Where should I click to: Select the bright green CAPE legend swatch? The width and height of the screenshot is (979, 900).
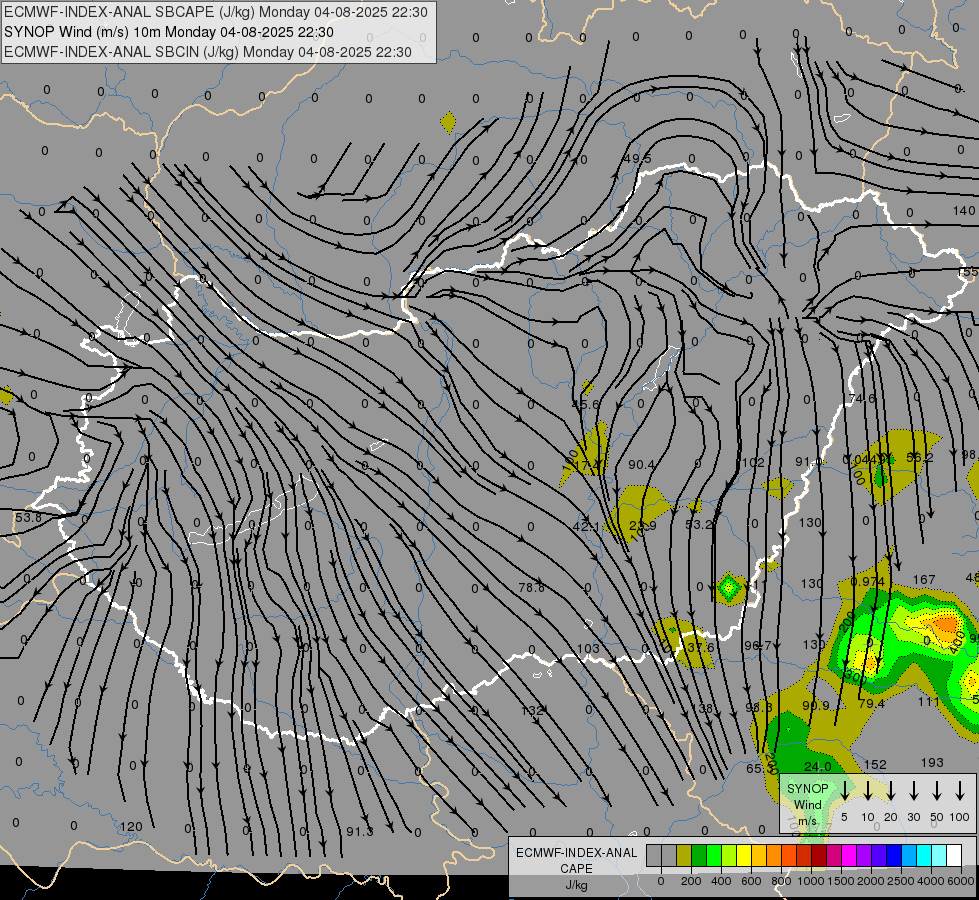pos(714,856)
